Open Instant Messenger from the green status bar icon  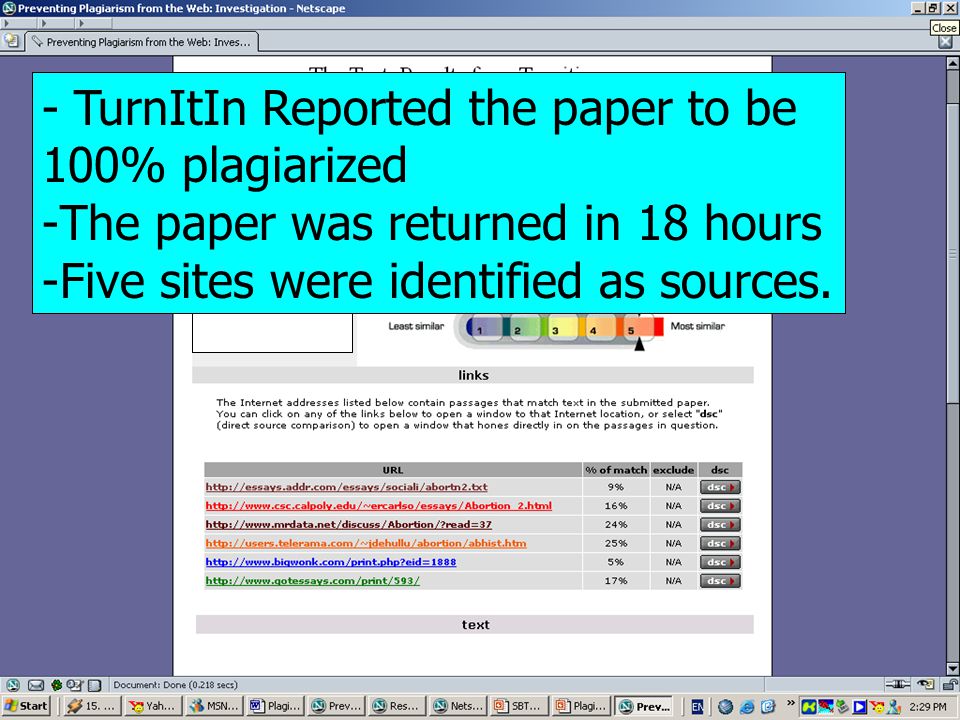click(x=56, y=685)
